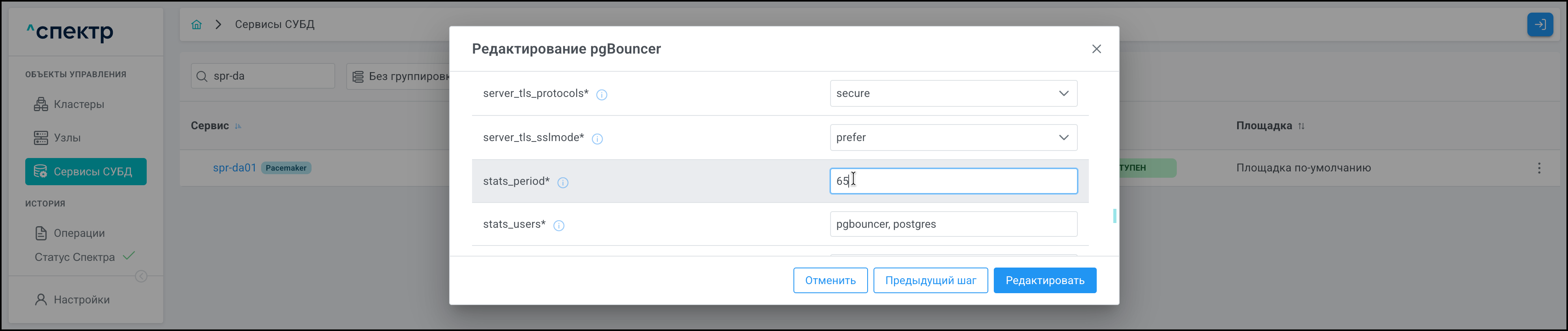The image size is (1568, 331).
Task: Click info icon next to server_tls_protocols
Action: click(x=601, y=94)
